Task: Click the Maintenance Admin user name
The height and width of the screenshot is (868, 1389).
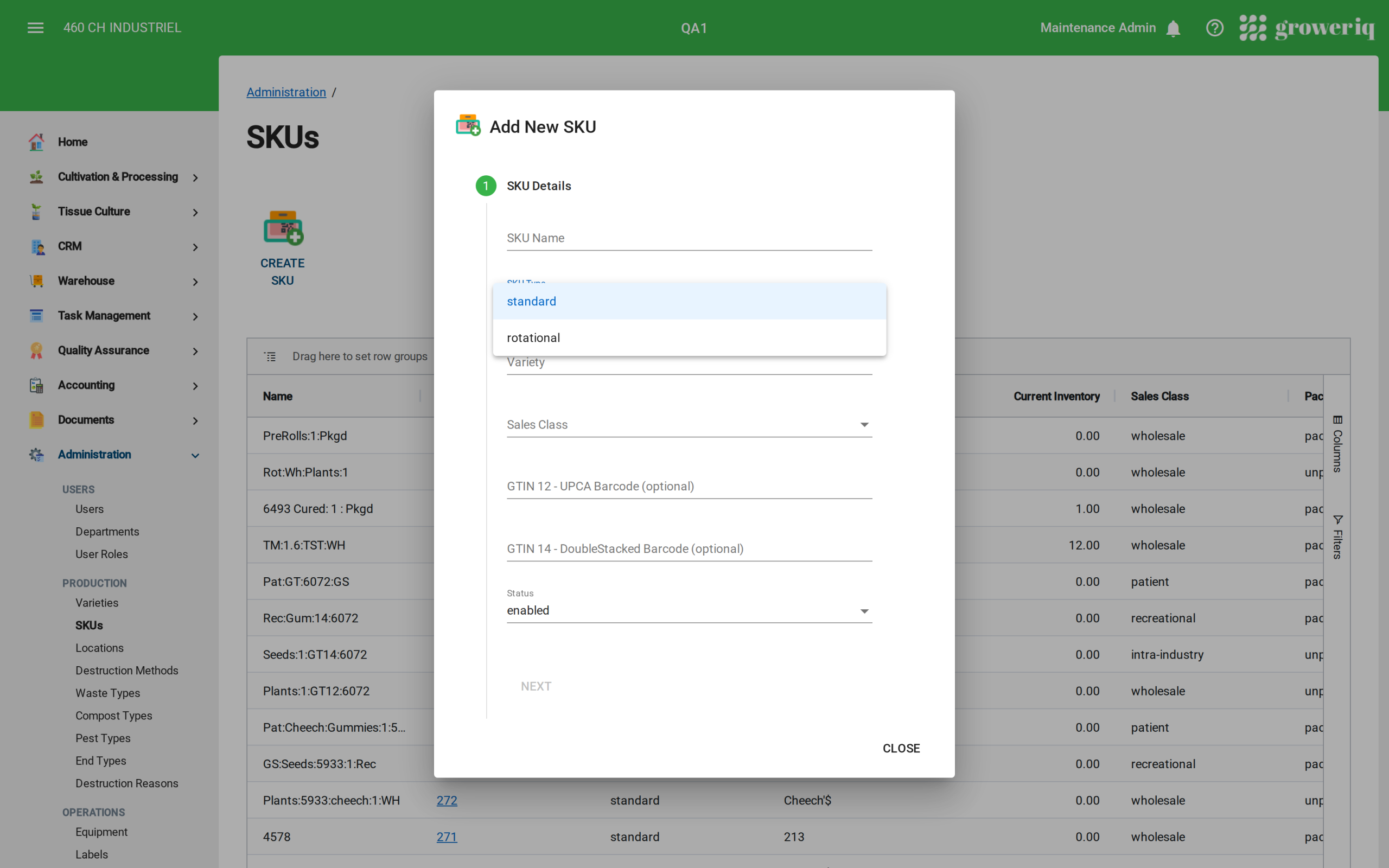Action: tap(1098, 28)
